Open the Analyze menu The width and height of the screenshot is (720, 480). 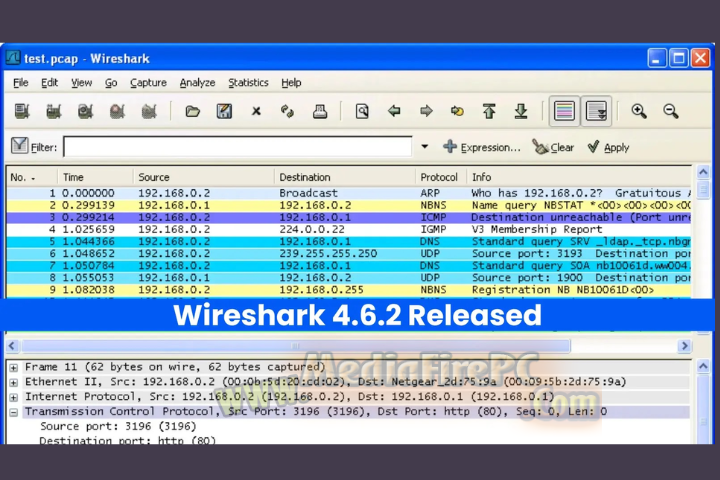pos(197,83)
